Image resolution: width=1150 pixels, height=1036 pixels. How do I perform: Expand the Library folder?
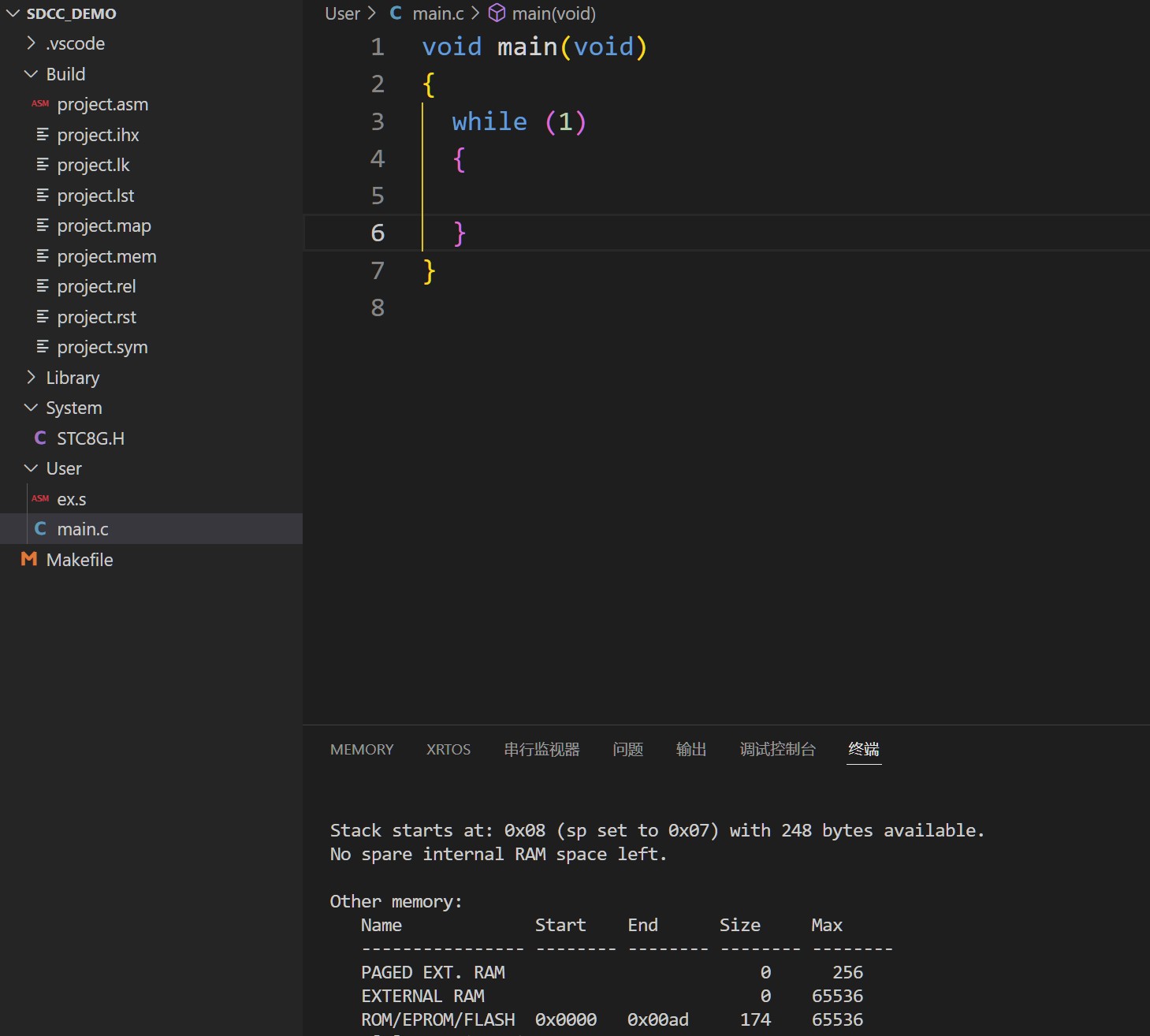32,378
